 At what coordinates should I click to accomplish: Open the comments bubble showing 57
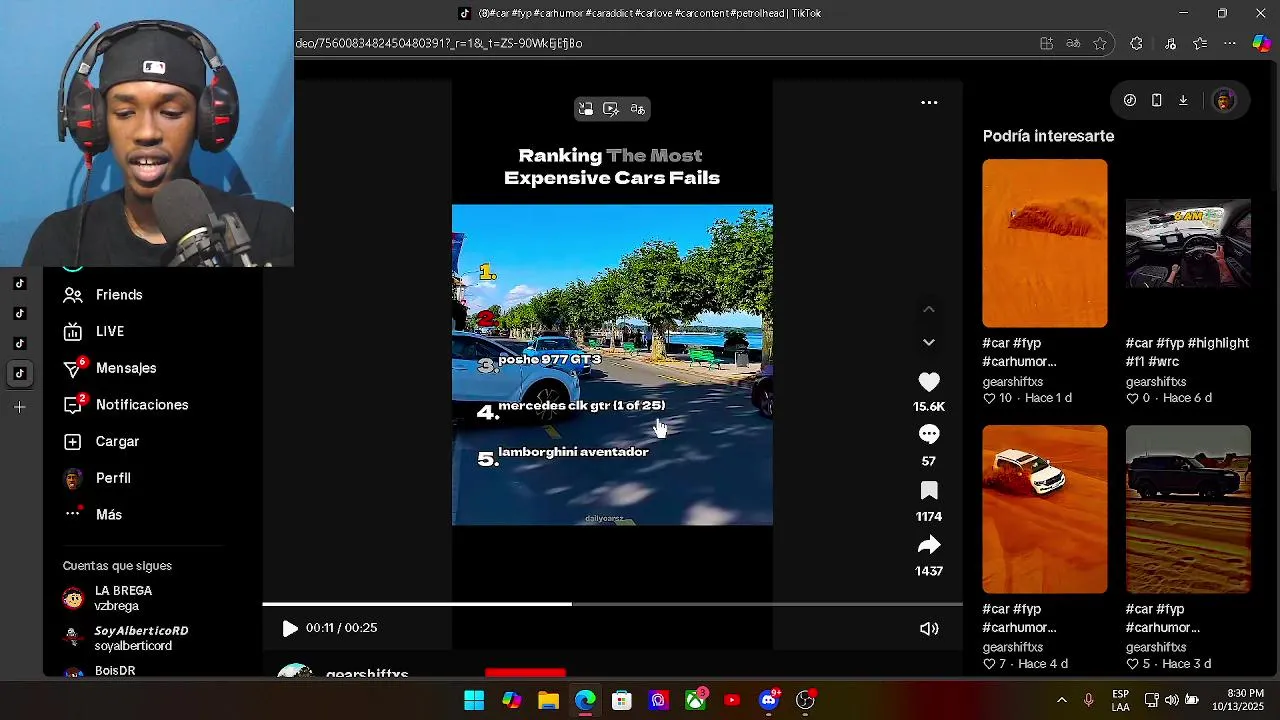tap(929, 434)
